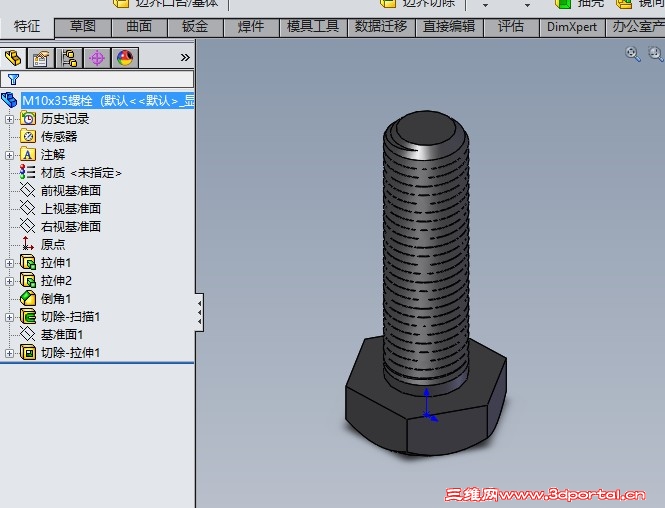Image resolution: width=665 pixels, height=508 pixels.
Task: Expand the 拉伸2 extrude feature
Action: coord(9,281)
